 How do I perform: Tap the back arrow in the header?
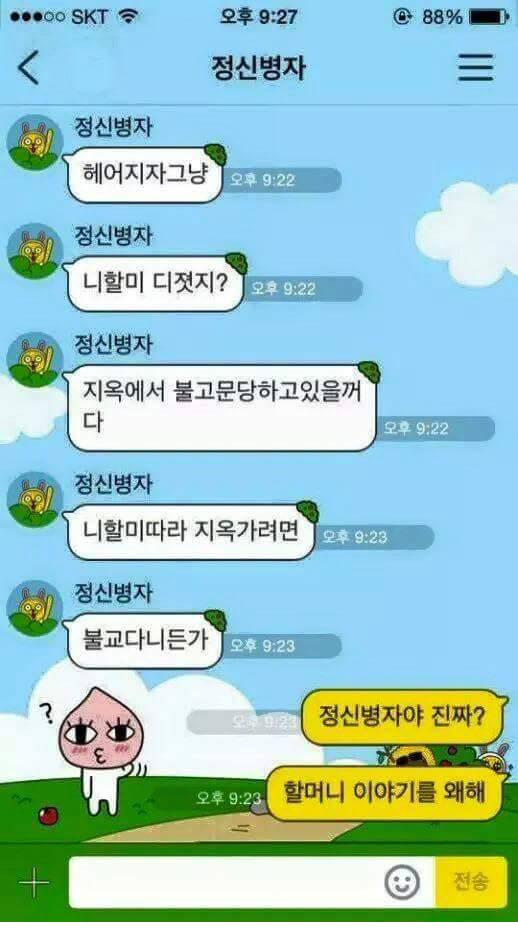29,67
